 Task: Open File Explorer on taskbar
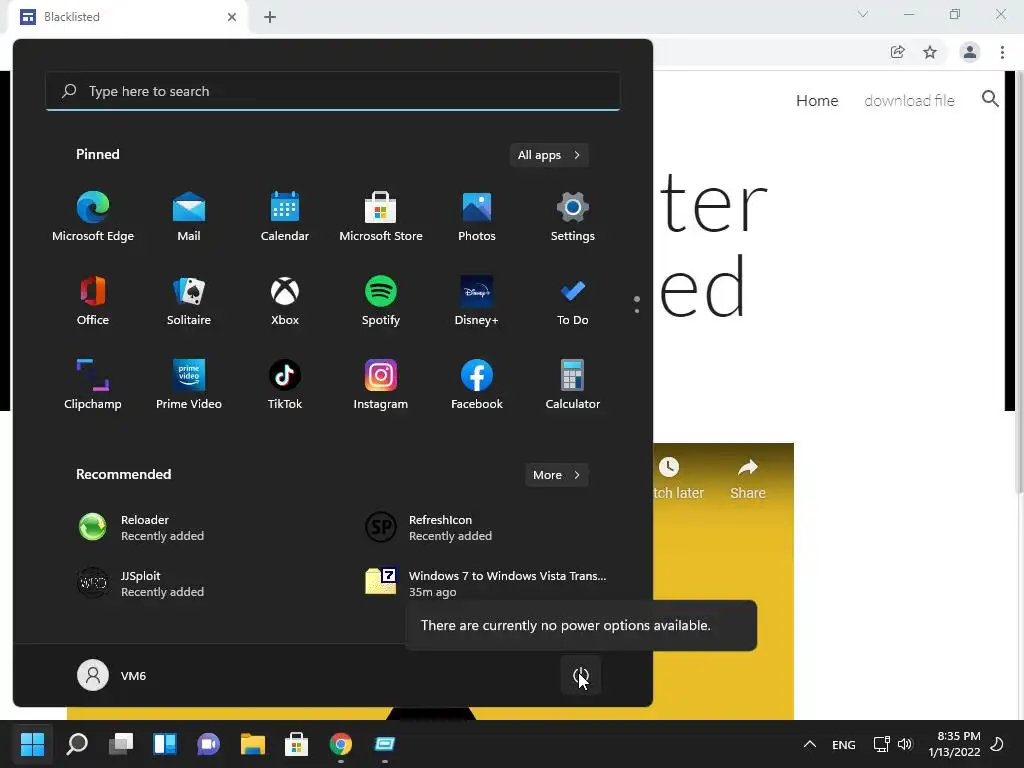(253, 744)
